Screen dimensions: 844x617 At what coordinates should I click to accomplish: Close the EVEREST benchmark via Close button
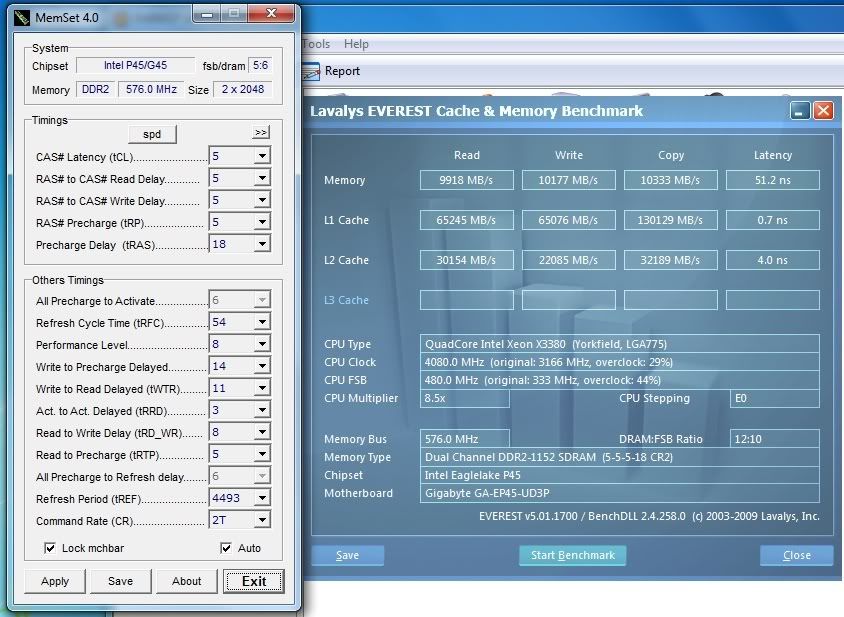(x=797, y=556)
